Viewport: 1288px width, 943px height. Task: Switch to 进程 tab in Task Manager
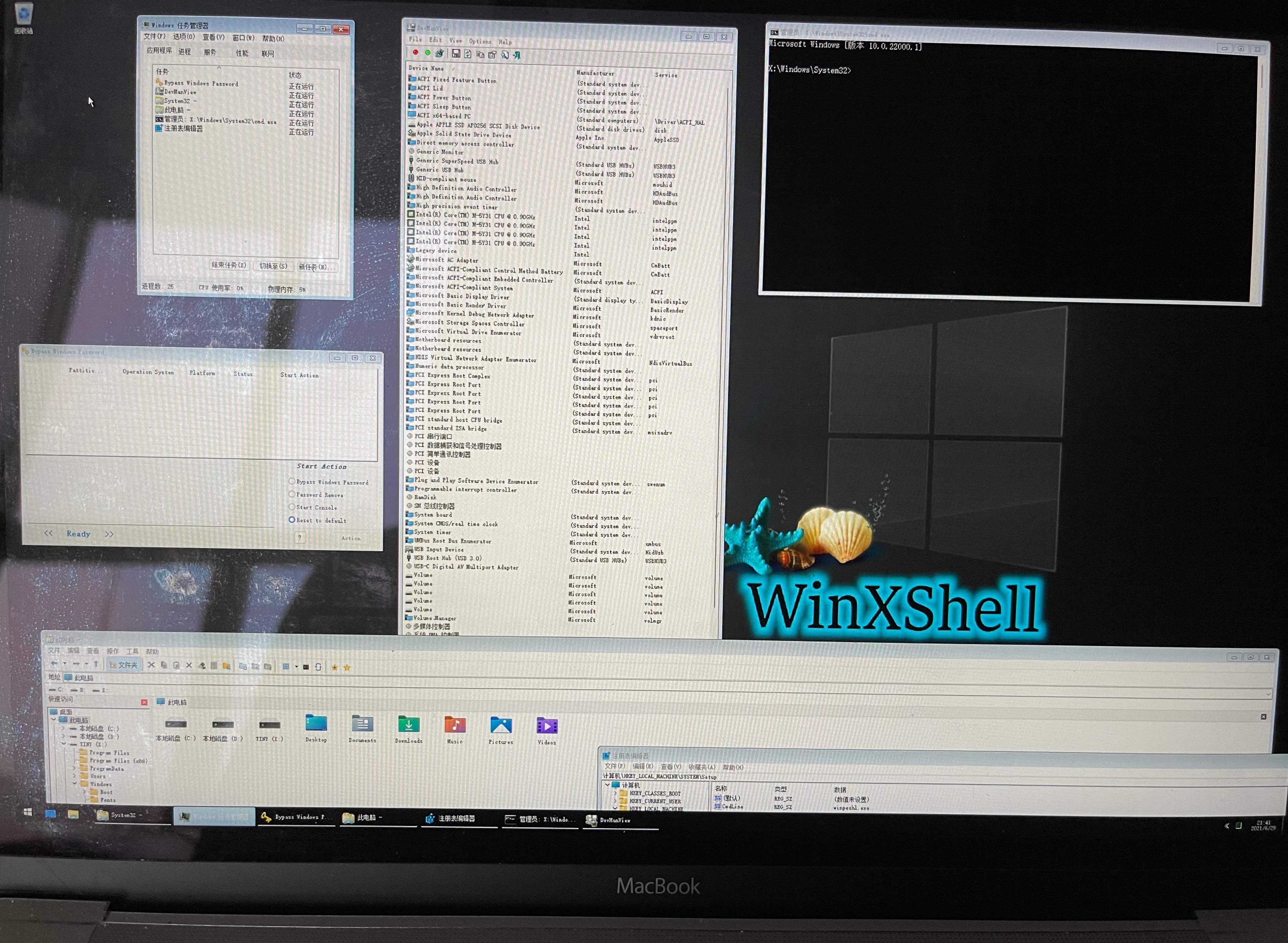184,52
